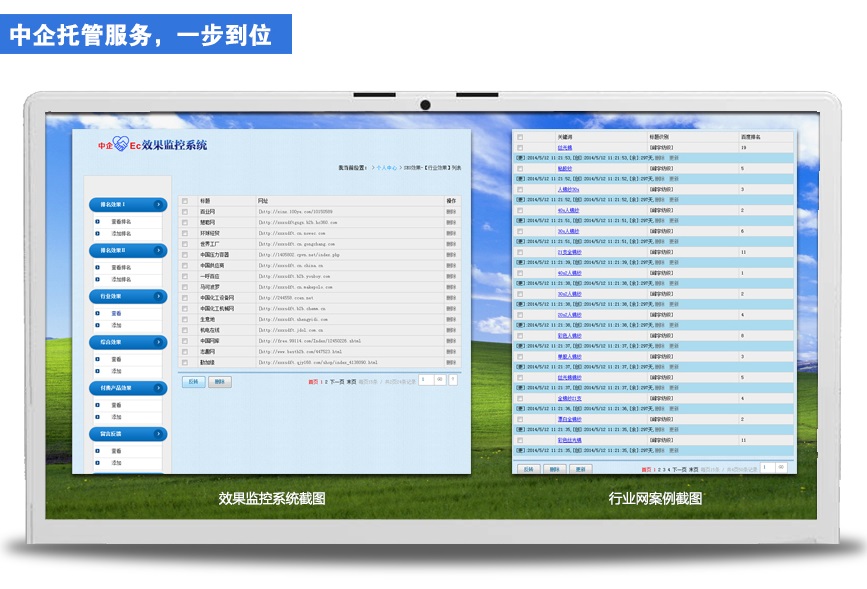Click arrow icon on 排名效果 II header

(158, 251)
